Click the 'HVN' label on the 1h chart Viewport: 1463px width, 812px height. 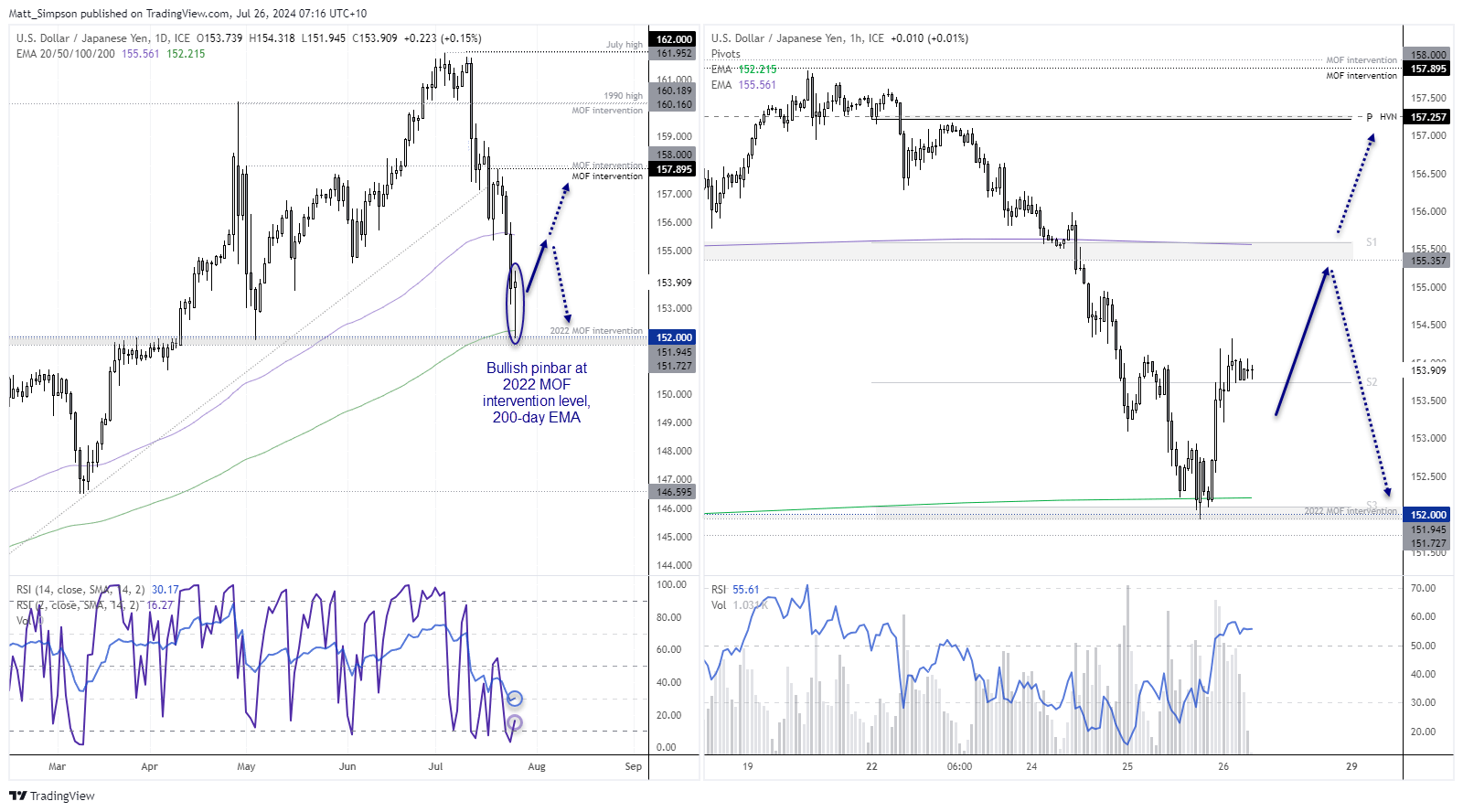(1388, 117)
